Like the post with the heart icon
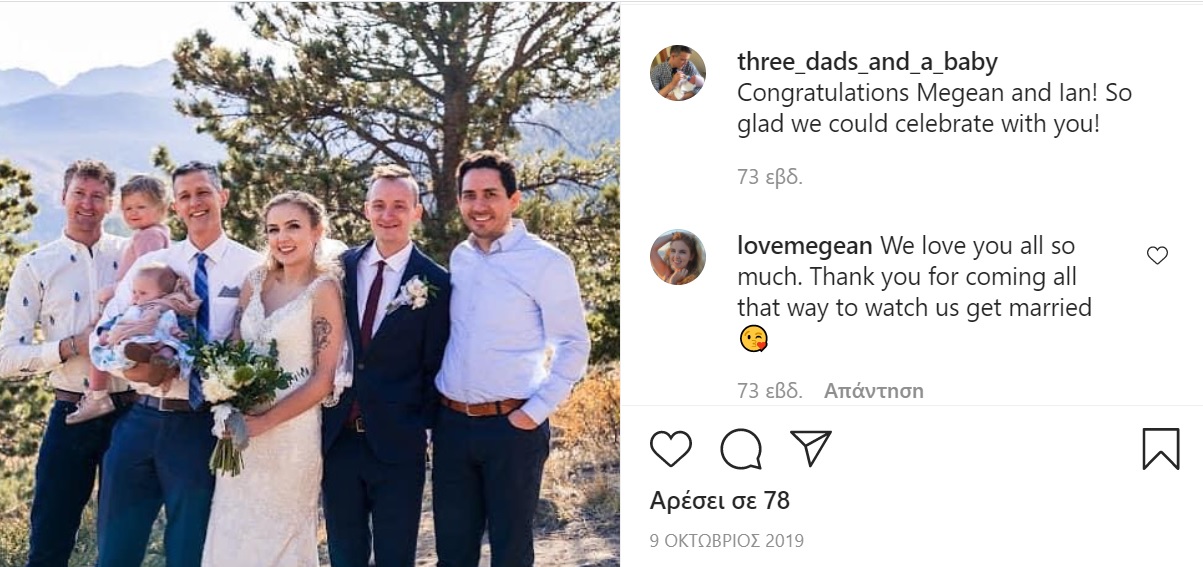The image size is (1203, 567). click(671, 449)
